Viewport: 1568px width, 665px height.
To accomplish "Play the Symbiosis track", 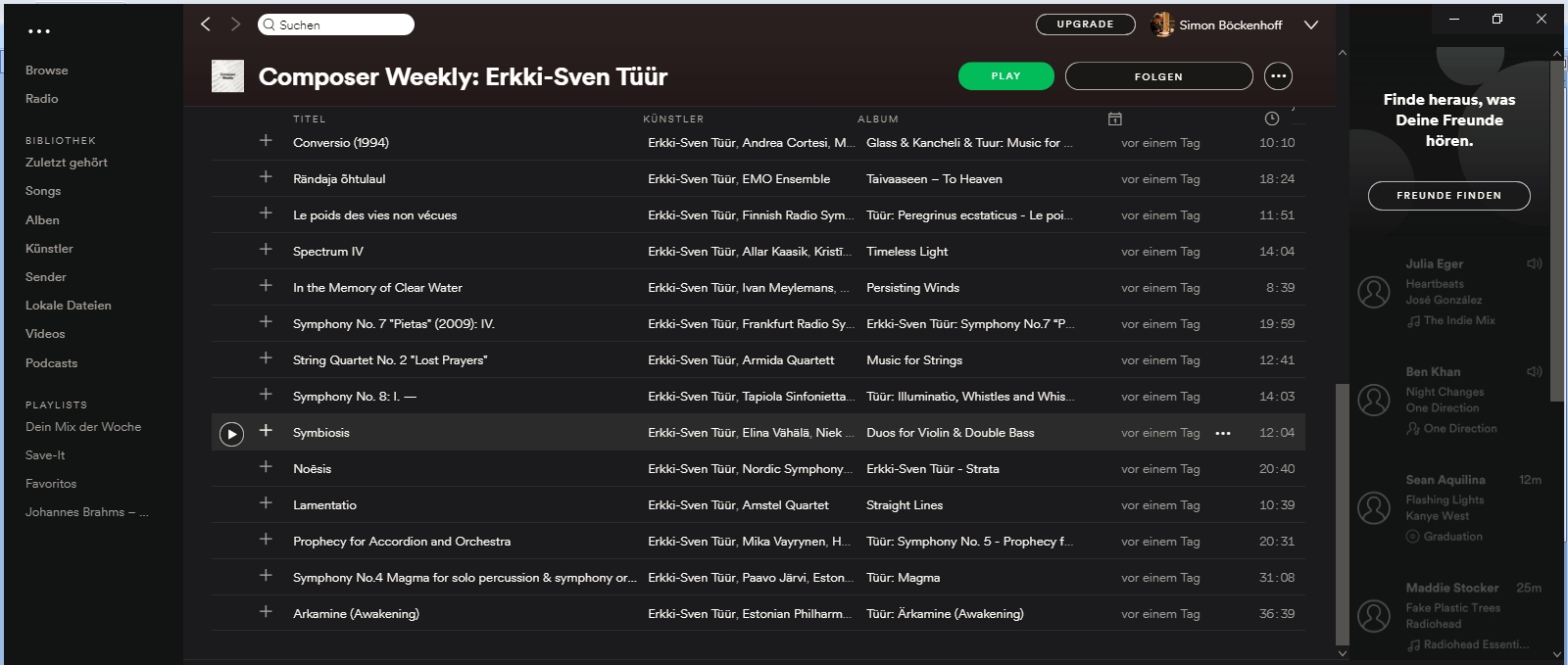I will [x=231, y=433].
